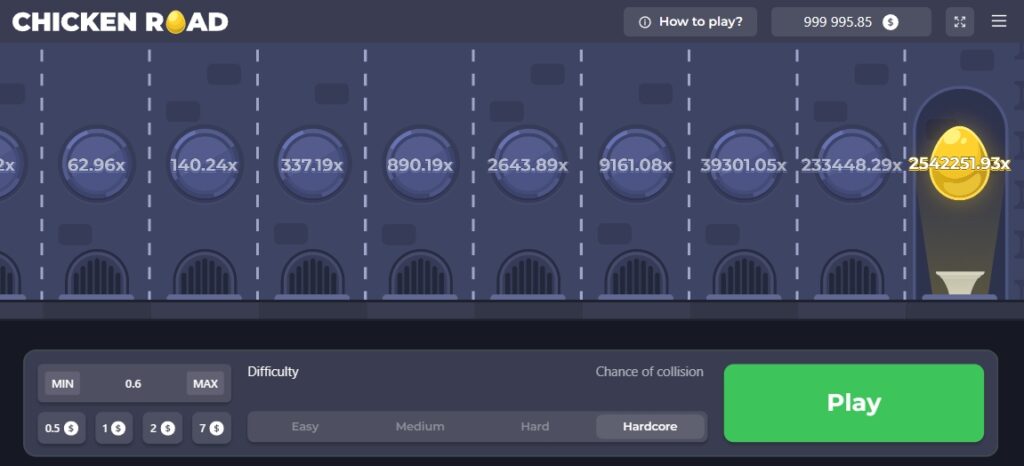Choose the 2 dollar quick bet
1024x466 pixels.
pyautogui.click(x=162, y=428)
